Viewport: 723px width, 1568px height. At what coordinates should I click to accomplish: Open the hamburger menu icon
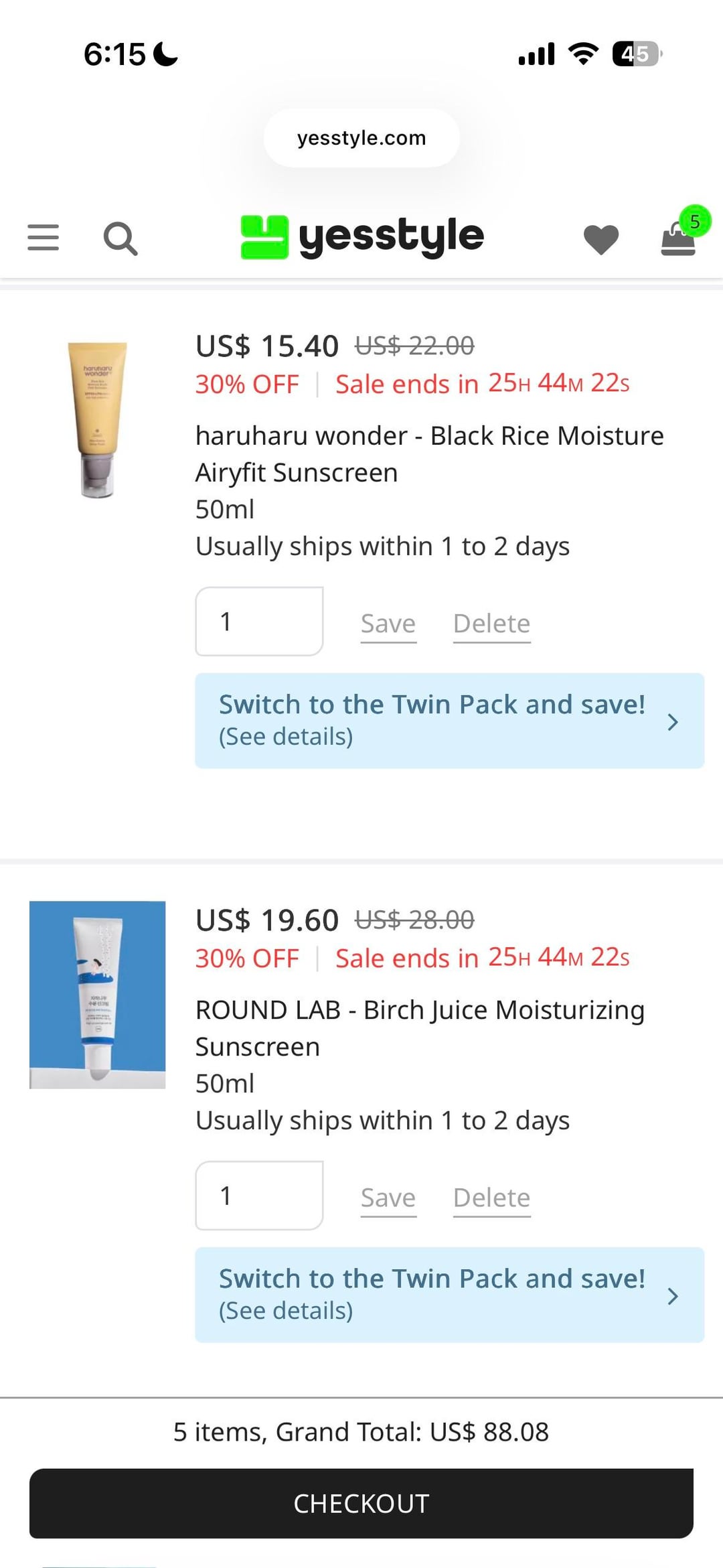(44, 238)
